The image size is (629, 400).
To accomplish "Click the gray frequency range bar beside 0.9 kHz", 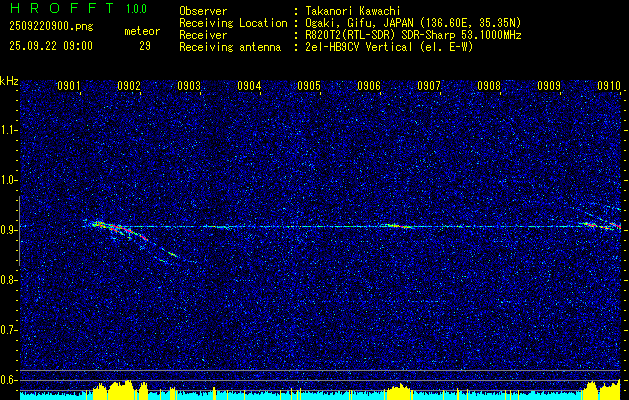I will [19, 231].
